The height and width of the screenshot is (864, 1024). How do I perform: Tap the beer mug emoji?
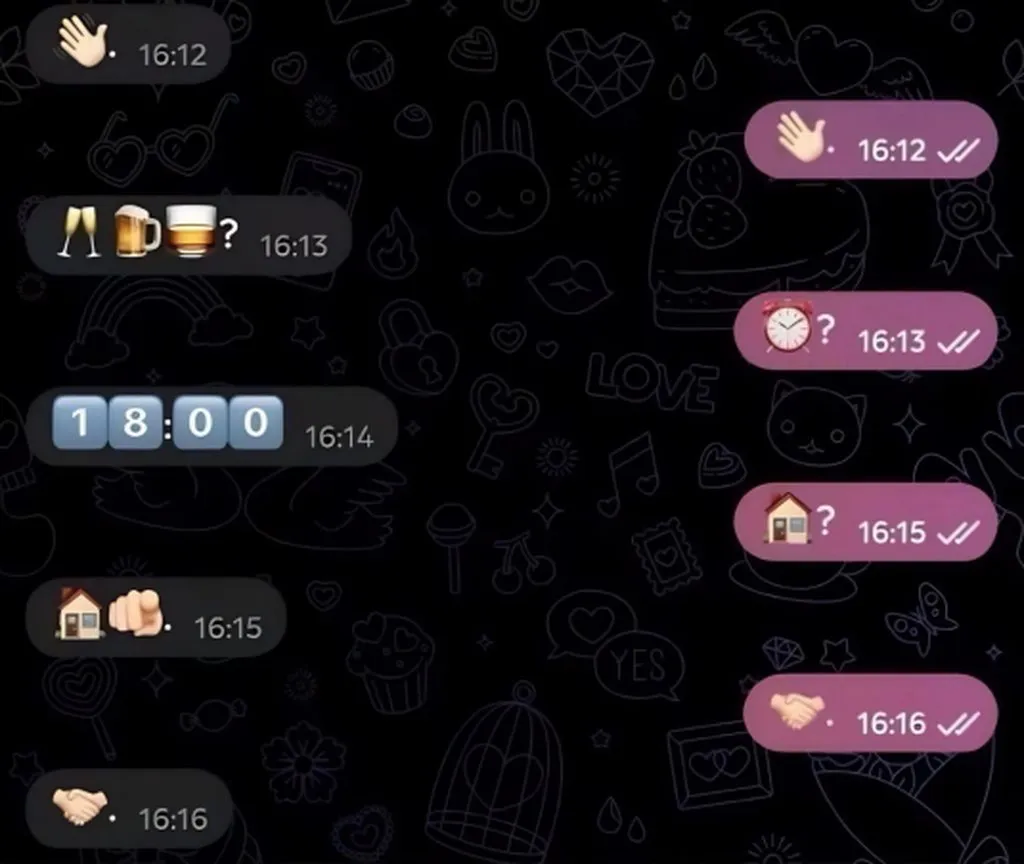click(x=136, y=231)
